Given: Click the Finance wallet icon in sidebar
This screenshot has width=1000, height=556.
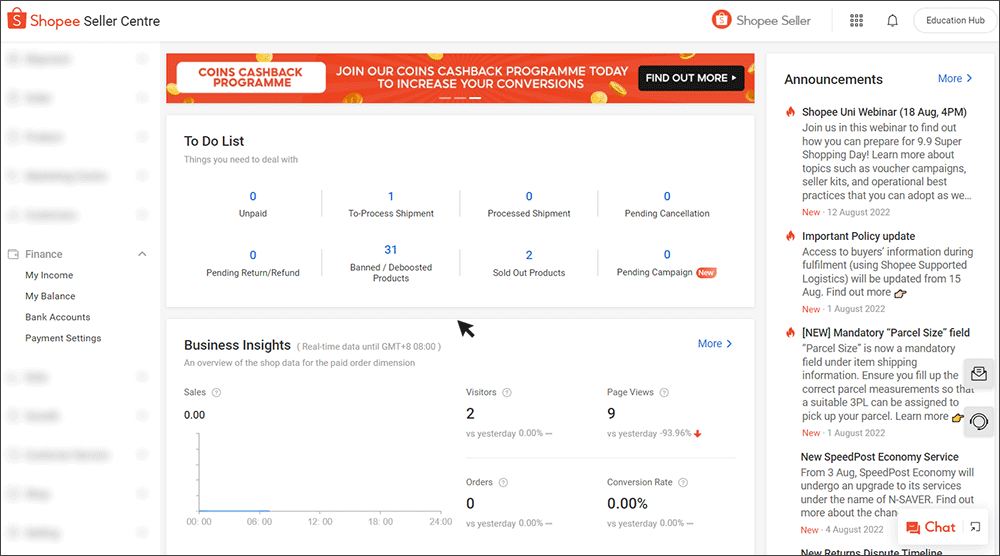Looking at the screenshot, I should (x=14, y=254).
